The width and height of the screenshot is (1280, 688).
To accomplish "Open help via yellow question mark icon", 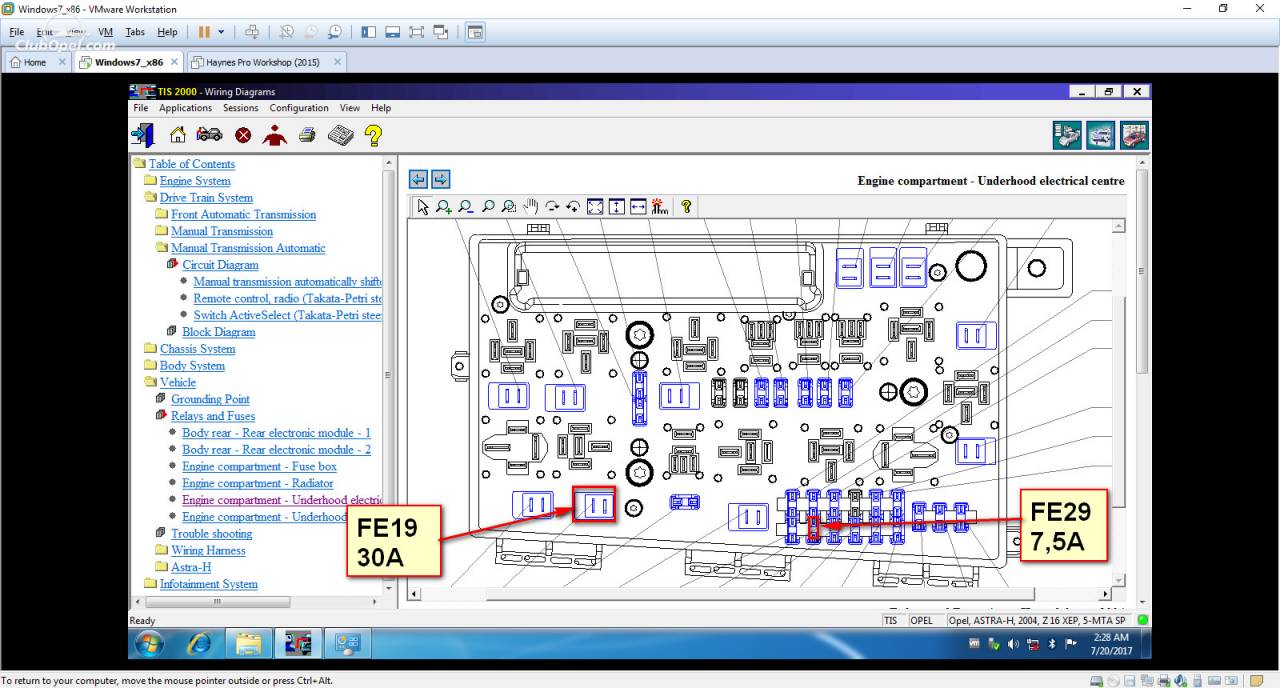I will 373,135.
